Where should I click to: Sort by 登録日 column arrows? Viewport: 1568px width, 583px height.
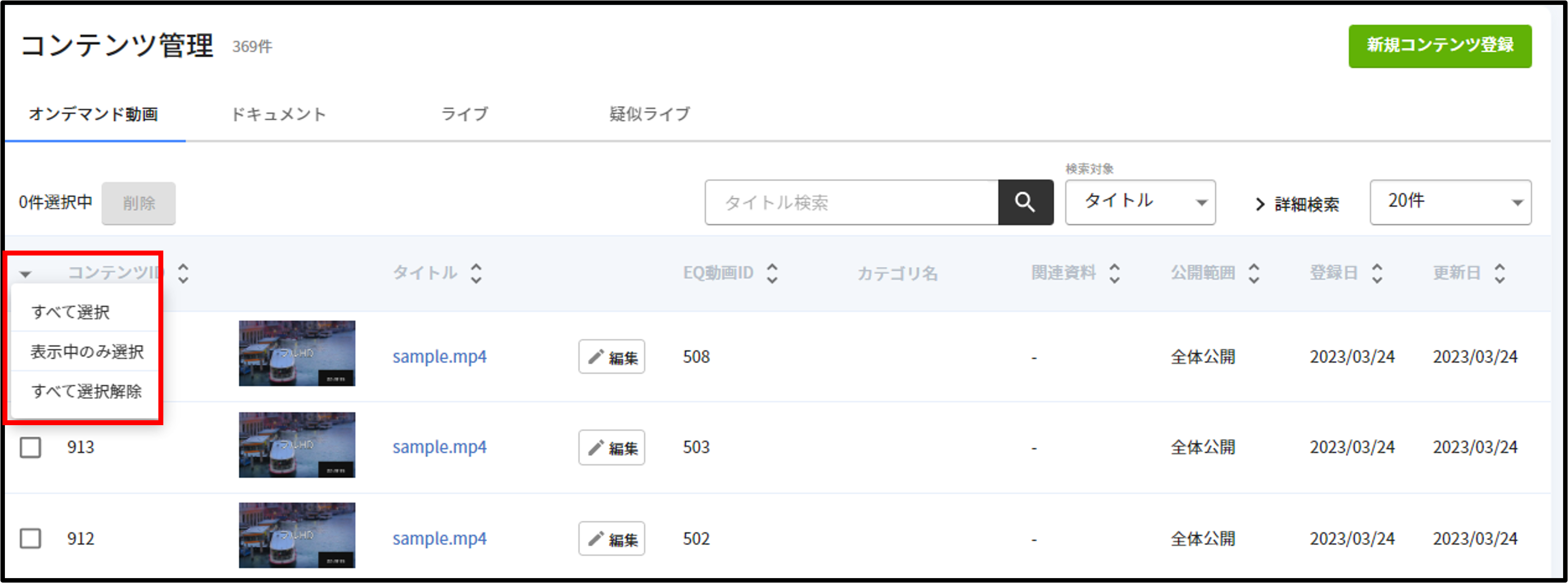[1377, 273]
